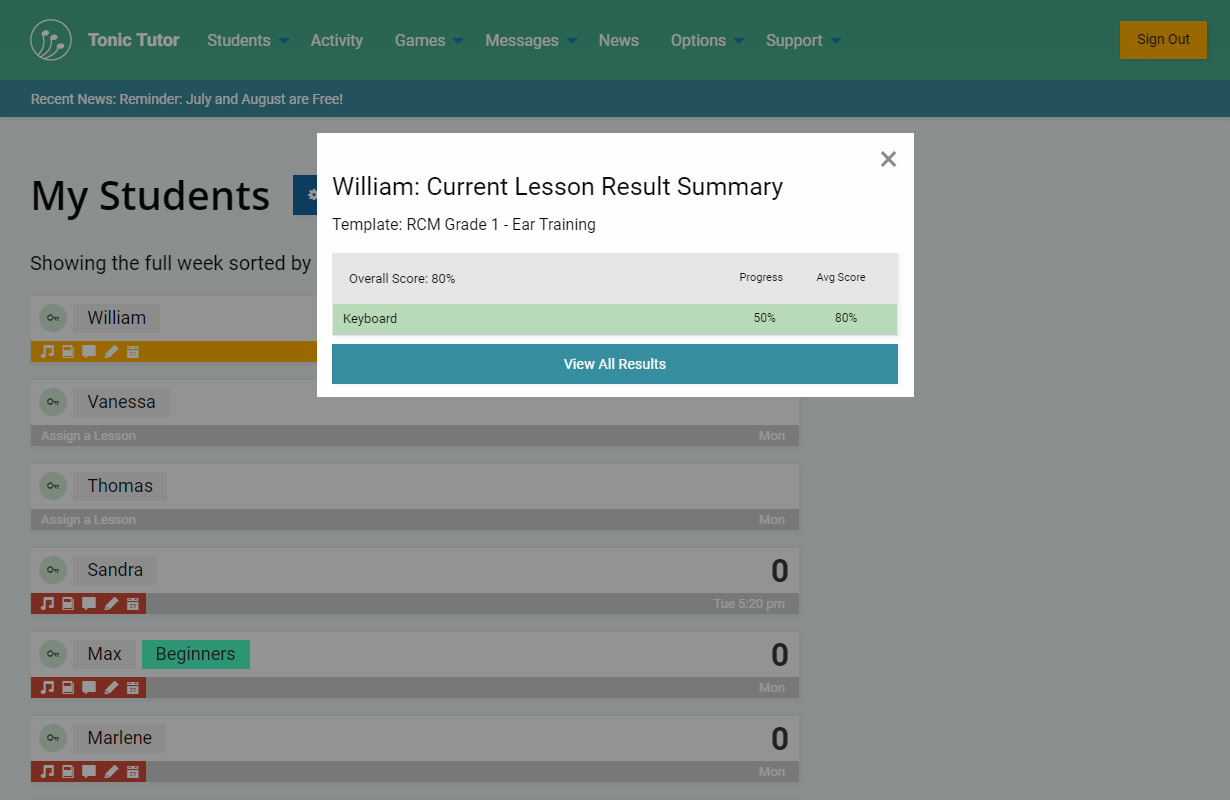The image size is (1230, 800).
Task: Click Sandra's calendar icon
Action: [132, 604]
